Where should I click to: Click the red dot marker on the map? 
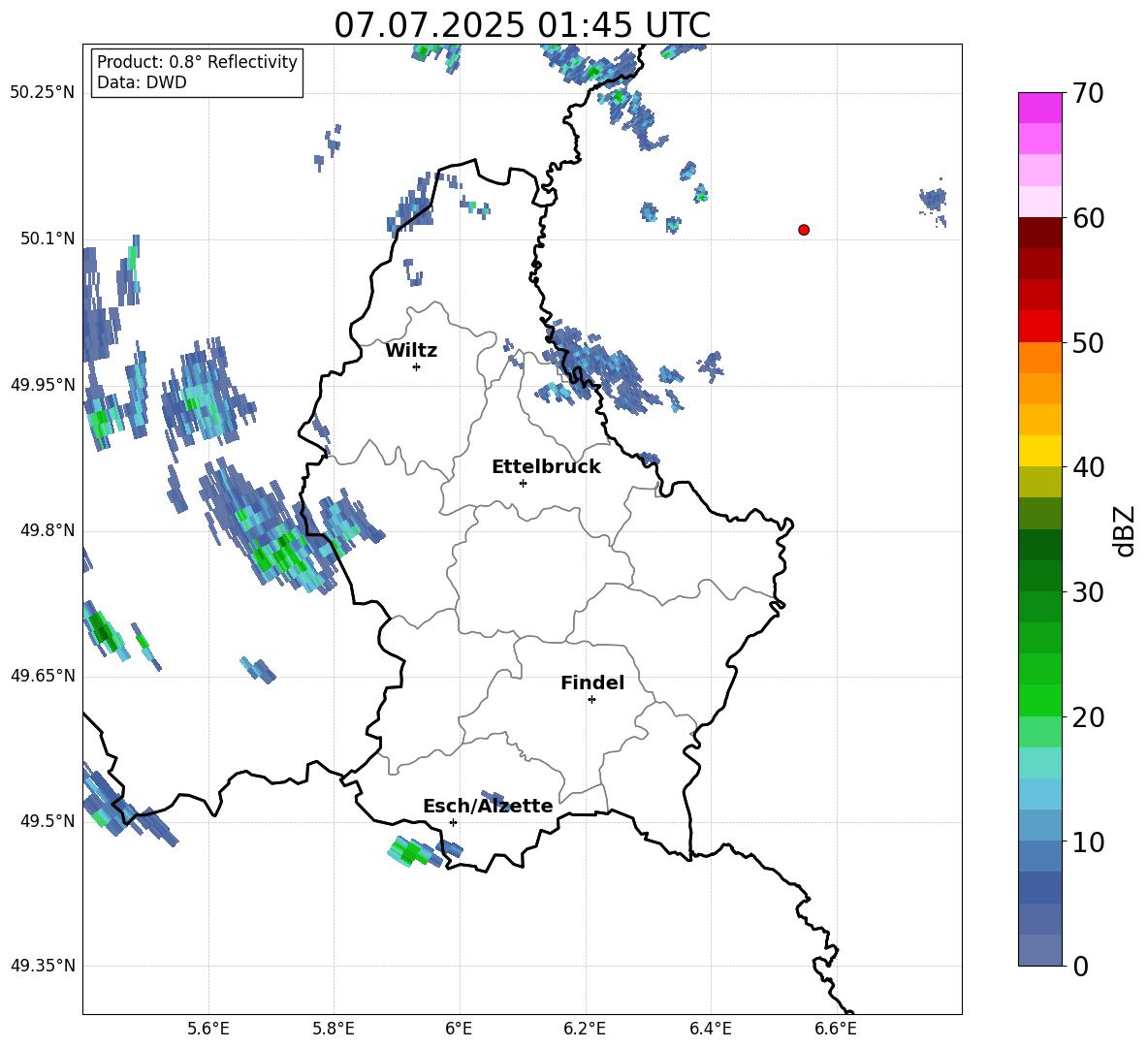click(803, 230)
